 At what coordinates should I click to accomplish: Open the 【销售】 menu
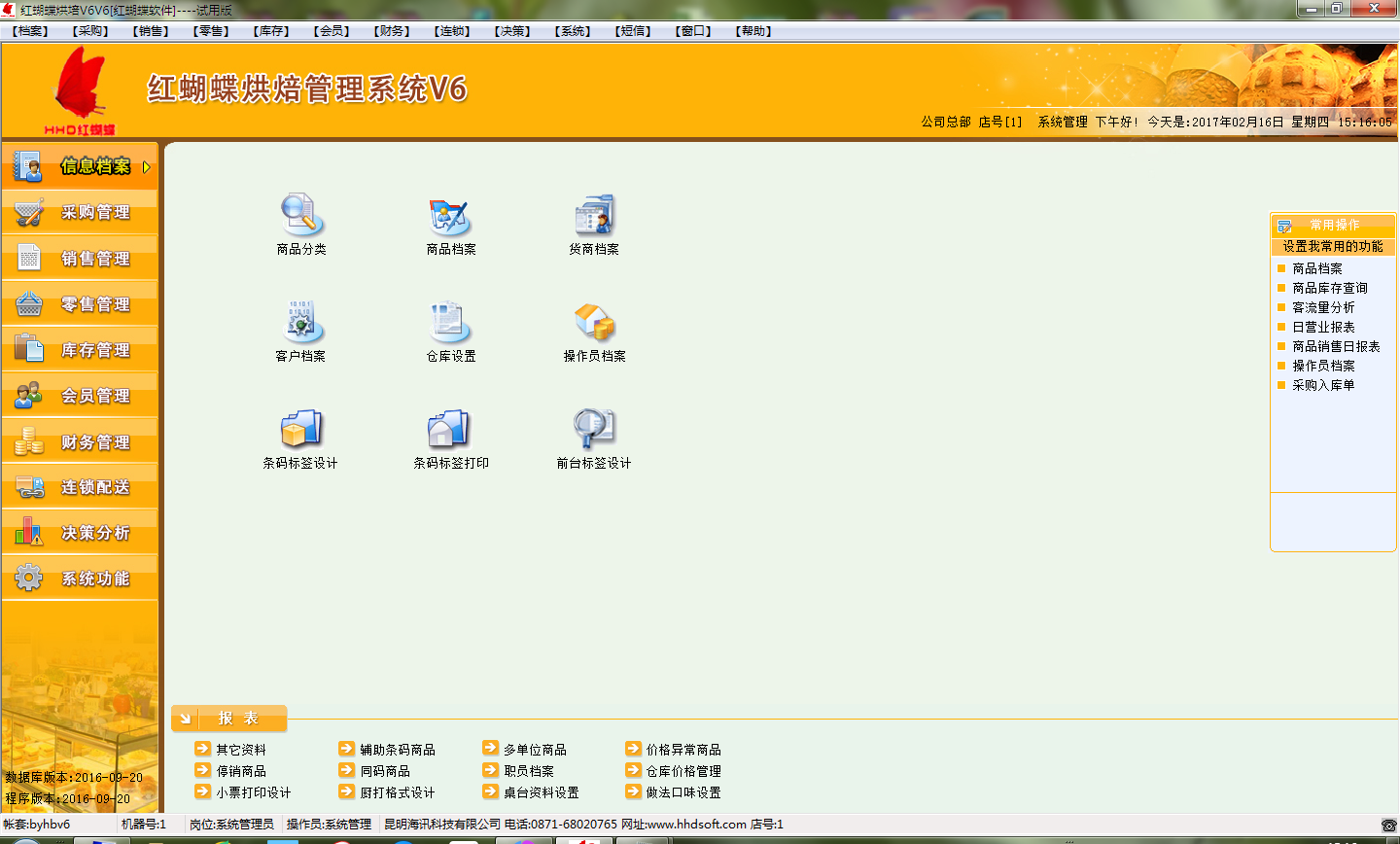pos(152,31)
